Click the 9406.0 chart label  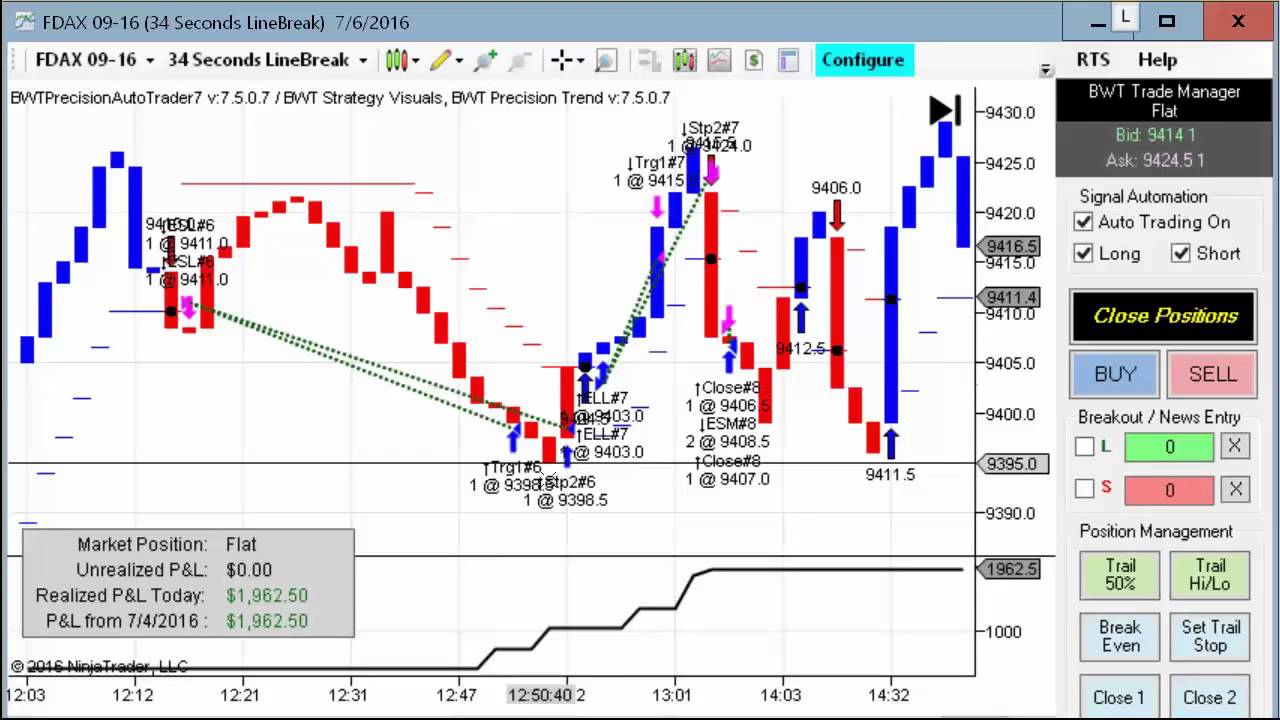point(836,188)
